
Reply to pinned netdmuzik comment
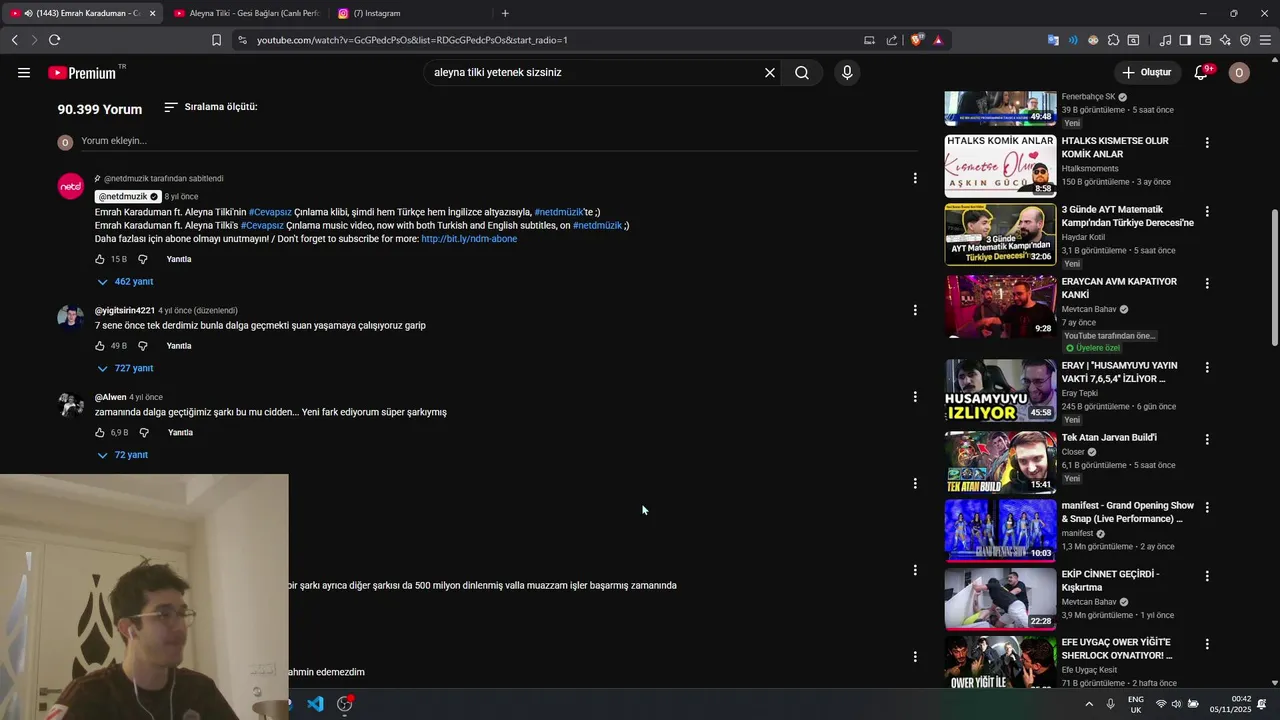pos(179,259)
